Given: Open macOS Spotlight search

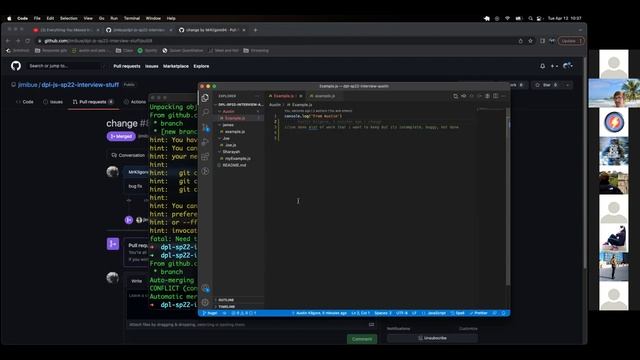Looking at the screenshot, I should click(530, 18).
